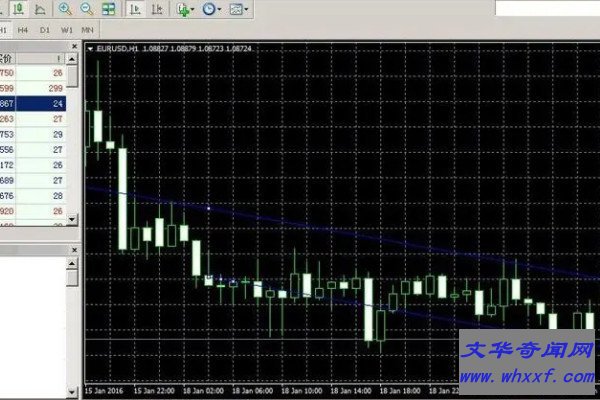Switch chart to candlestick display

click(18, 9)
